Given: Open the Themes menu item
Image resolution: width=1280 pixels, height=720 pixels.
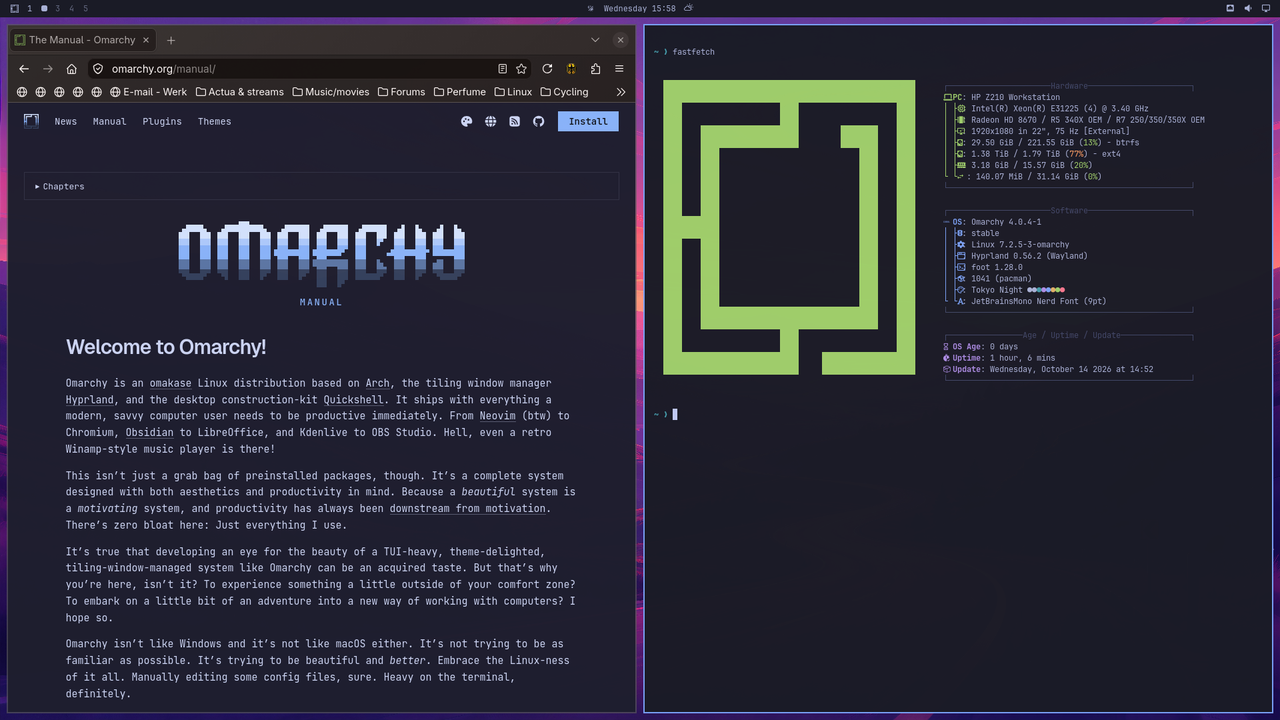Looking at the screenshot, I should pos(214,121).
